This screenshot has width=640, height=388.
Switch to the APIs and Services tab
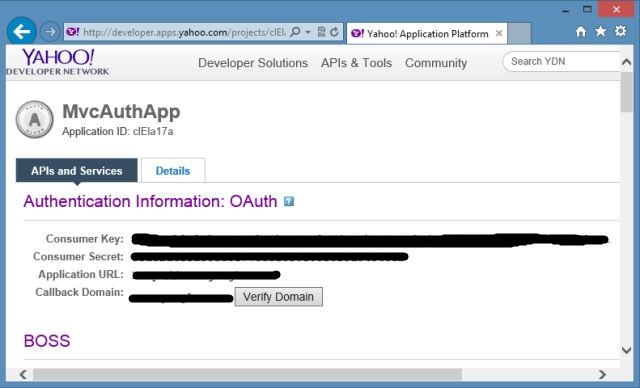click(x=77, y=171)
